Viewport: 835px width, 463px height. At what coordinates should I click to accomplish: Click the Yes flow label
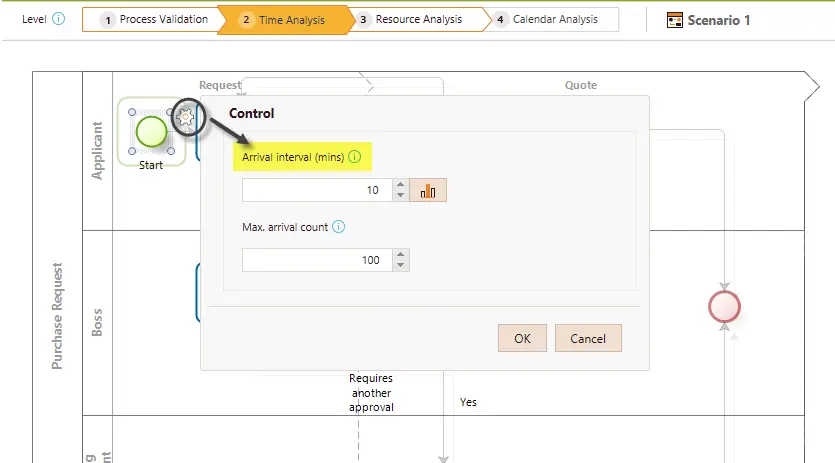click(468, 402)
